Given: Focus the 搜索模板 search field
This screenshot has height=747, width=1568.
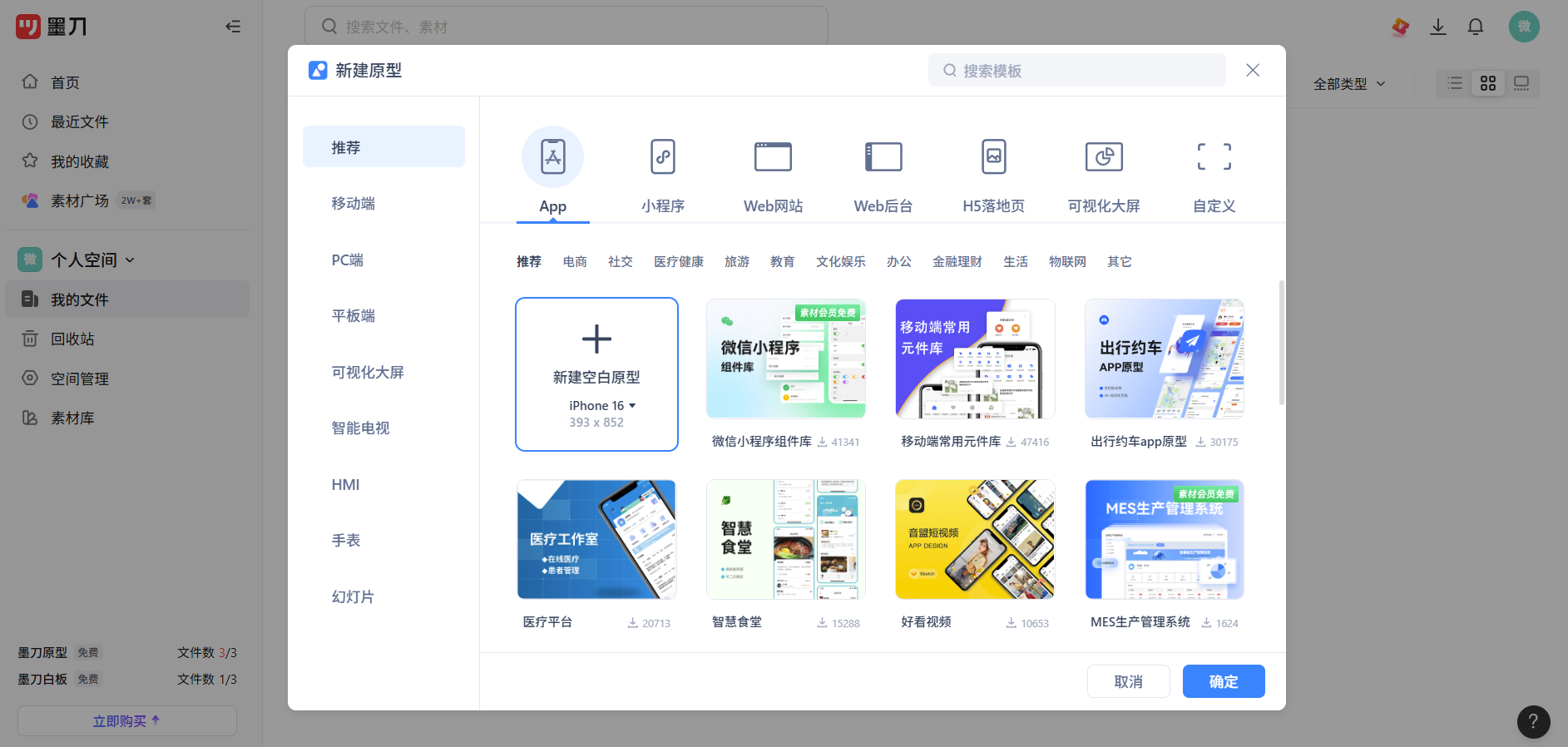Looking at the screenshot, I should coord(1076,71).
